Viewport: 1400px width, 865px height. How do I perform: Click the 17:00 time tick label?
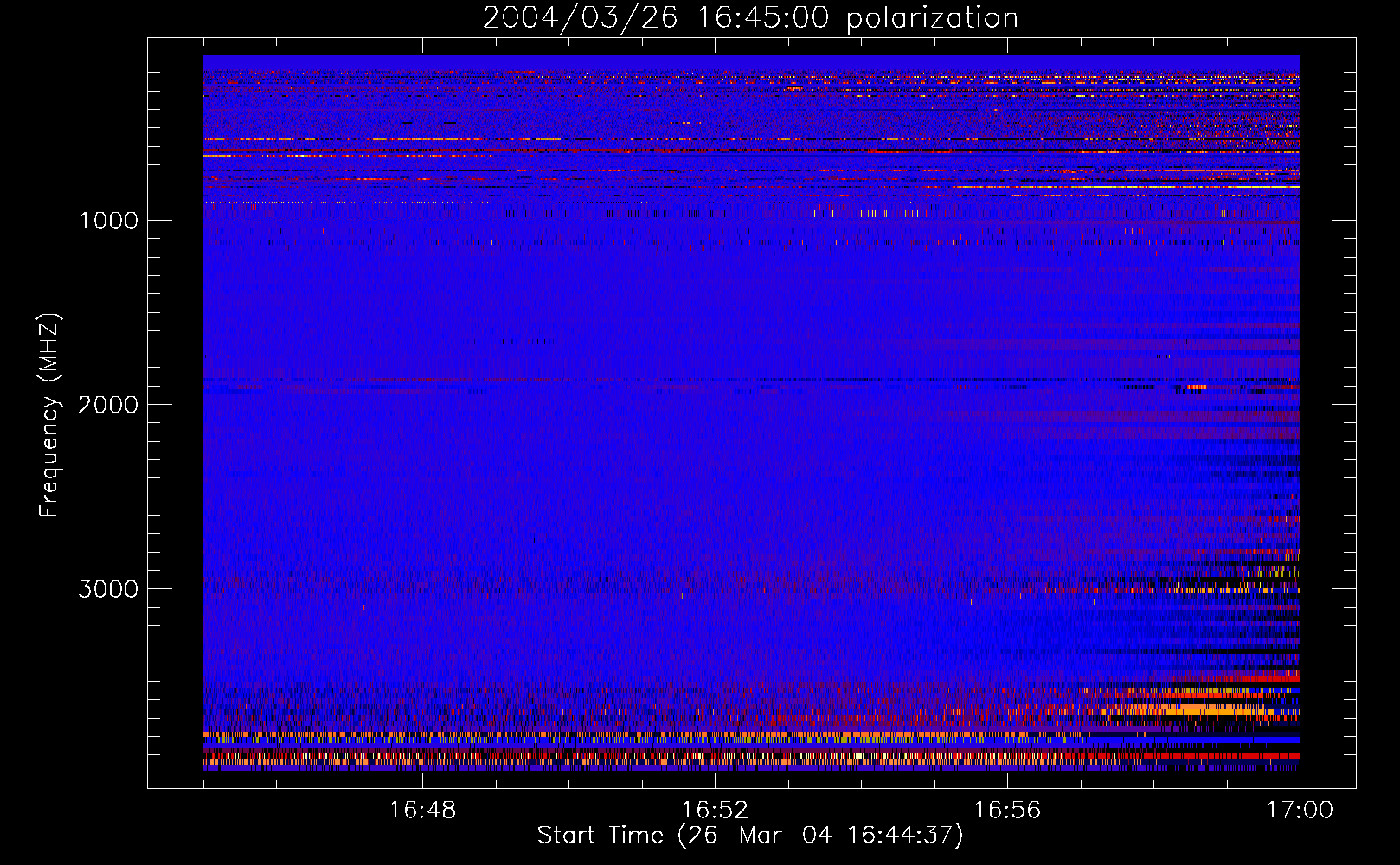(x=1300, y=810)
